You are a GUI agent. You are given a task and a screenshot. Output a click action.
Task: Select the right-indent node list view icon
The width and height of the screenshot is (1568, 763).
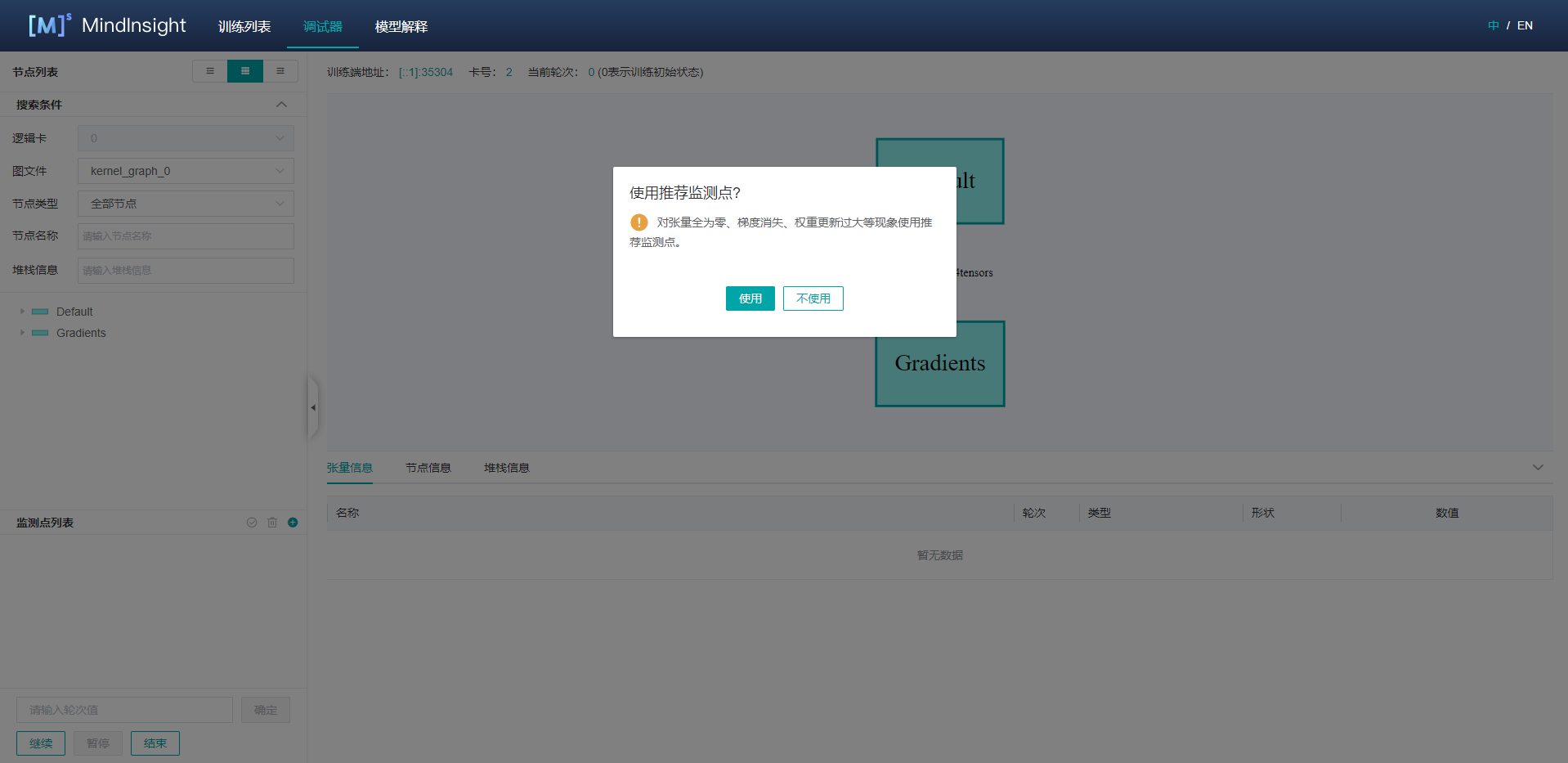280,71
